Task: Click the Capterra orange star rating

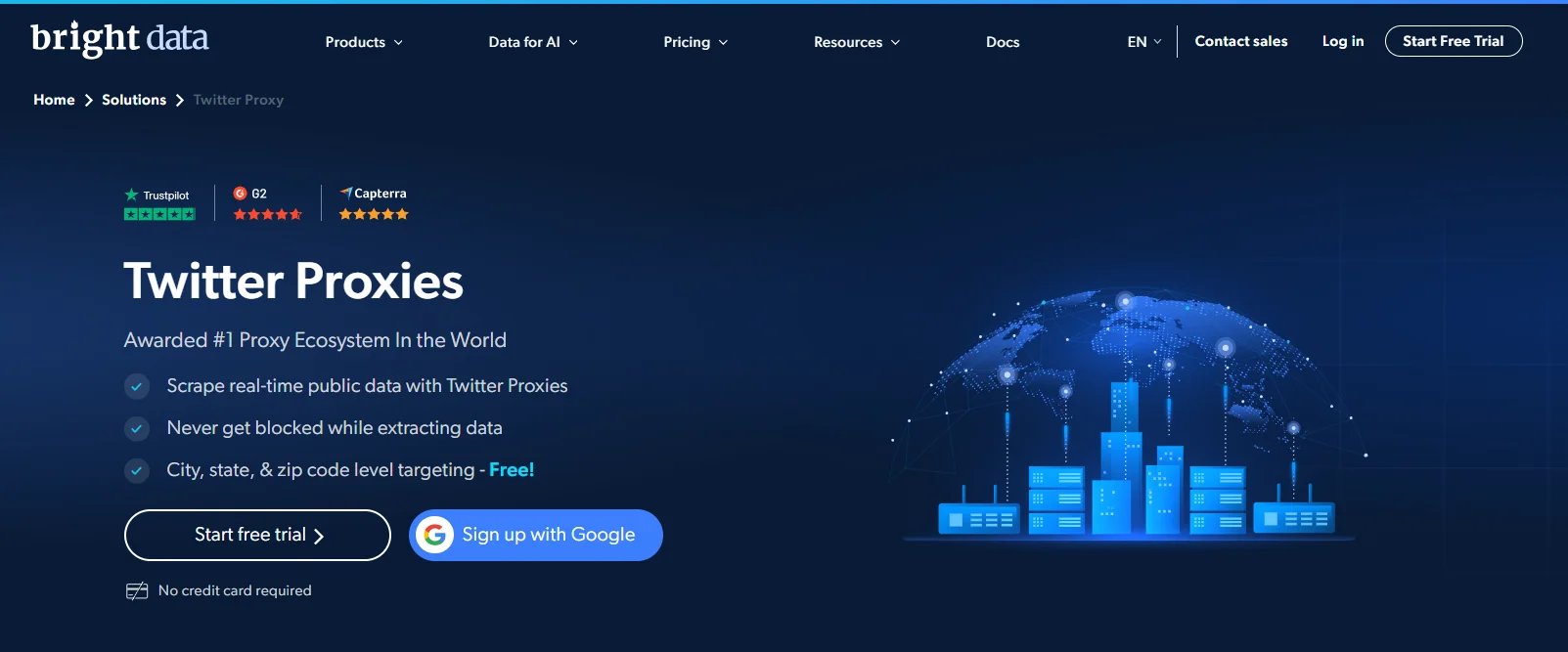Action: 374,214
